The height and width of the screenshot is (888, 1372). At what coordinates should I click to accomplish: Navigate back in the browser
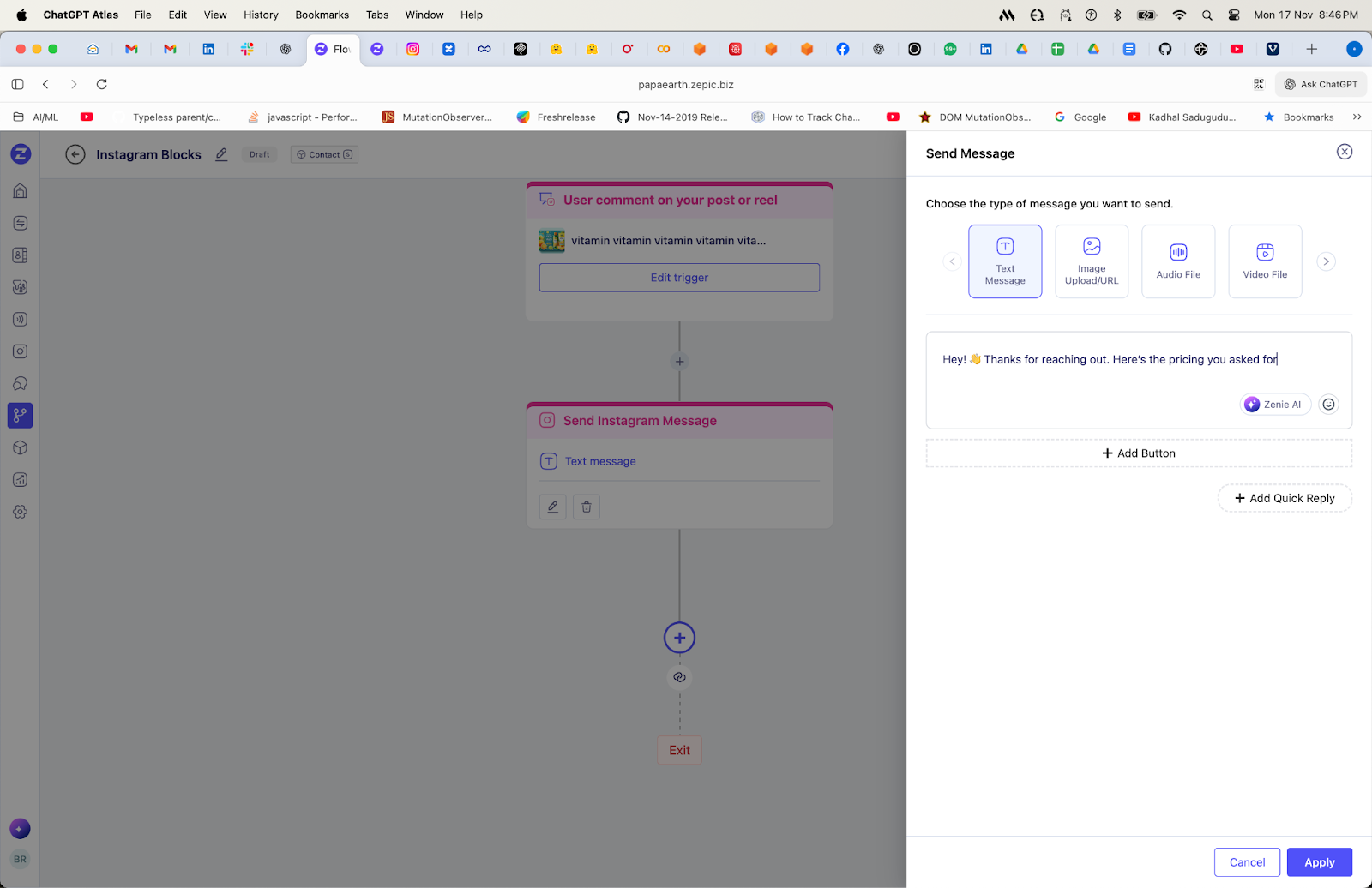point(46,84)
